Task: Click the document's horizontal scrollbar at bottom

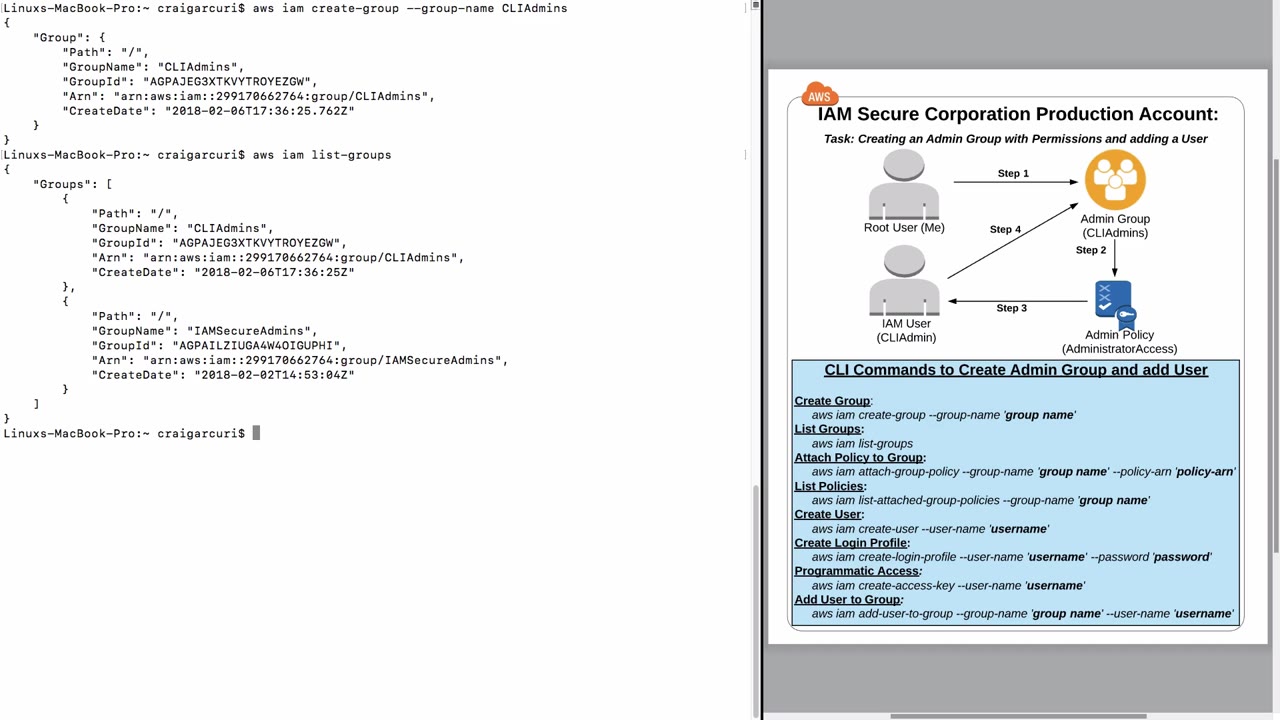Action: [x=1018, y=716]
